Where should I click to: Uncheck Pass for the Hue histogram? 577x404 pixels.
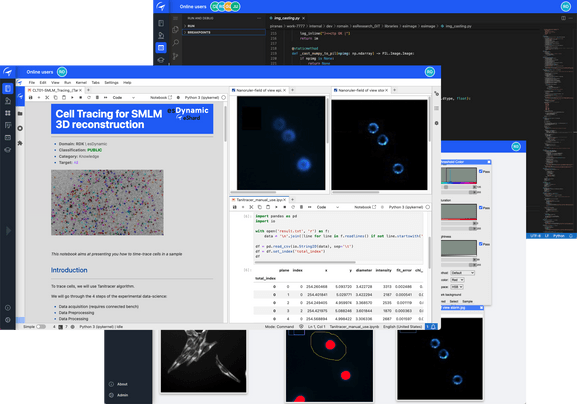(x=481, y=171)
